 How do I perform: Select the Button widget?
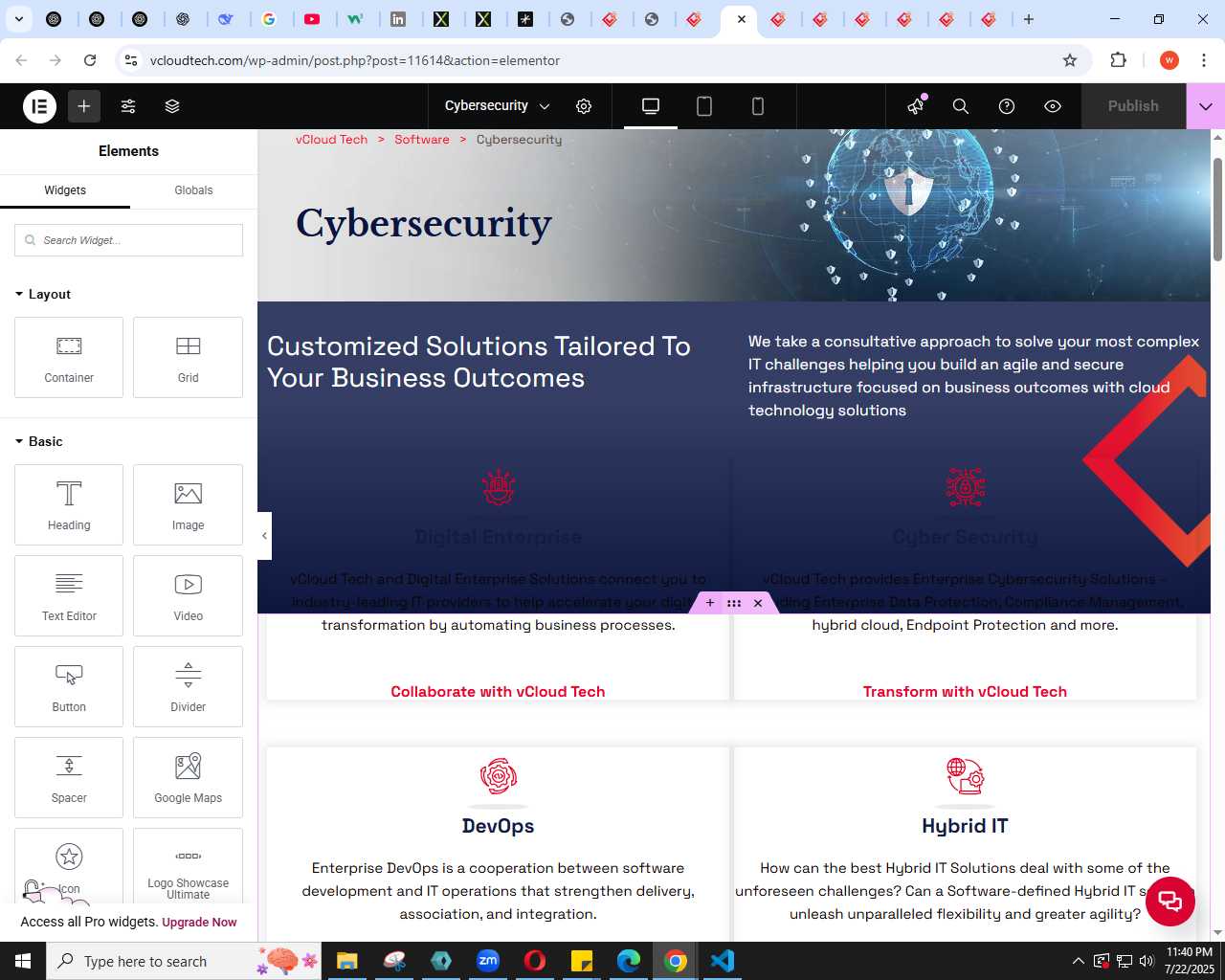pyautogui.click(x=69, y=686)
